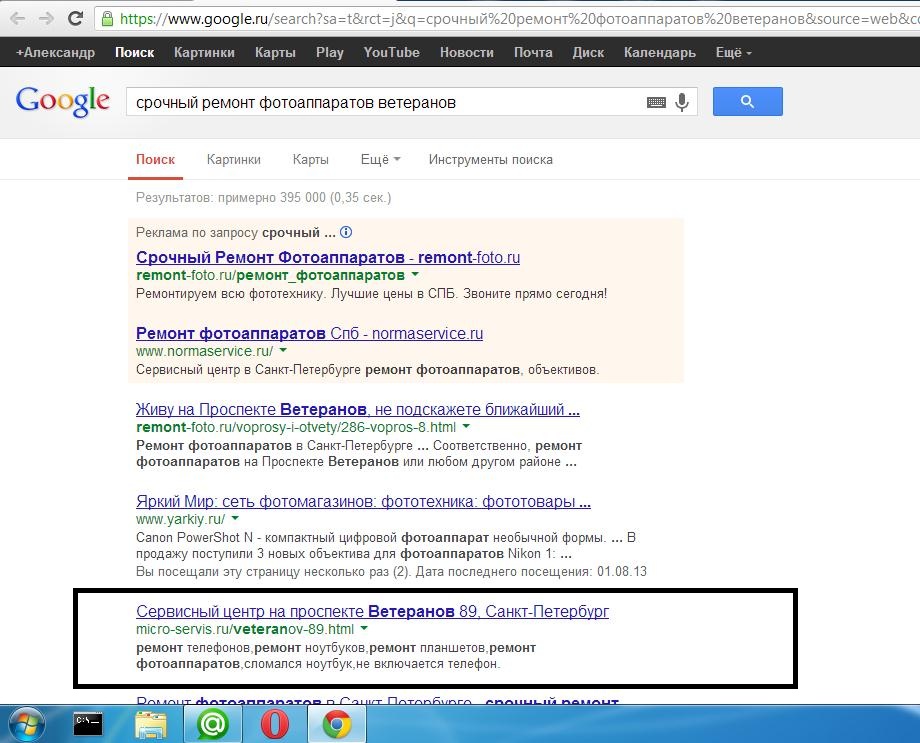
Task: Open Диск in top bar
Action: [588, 52]
